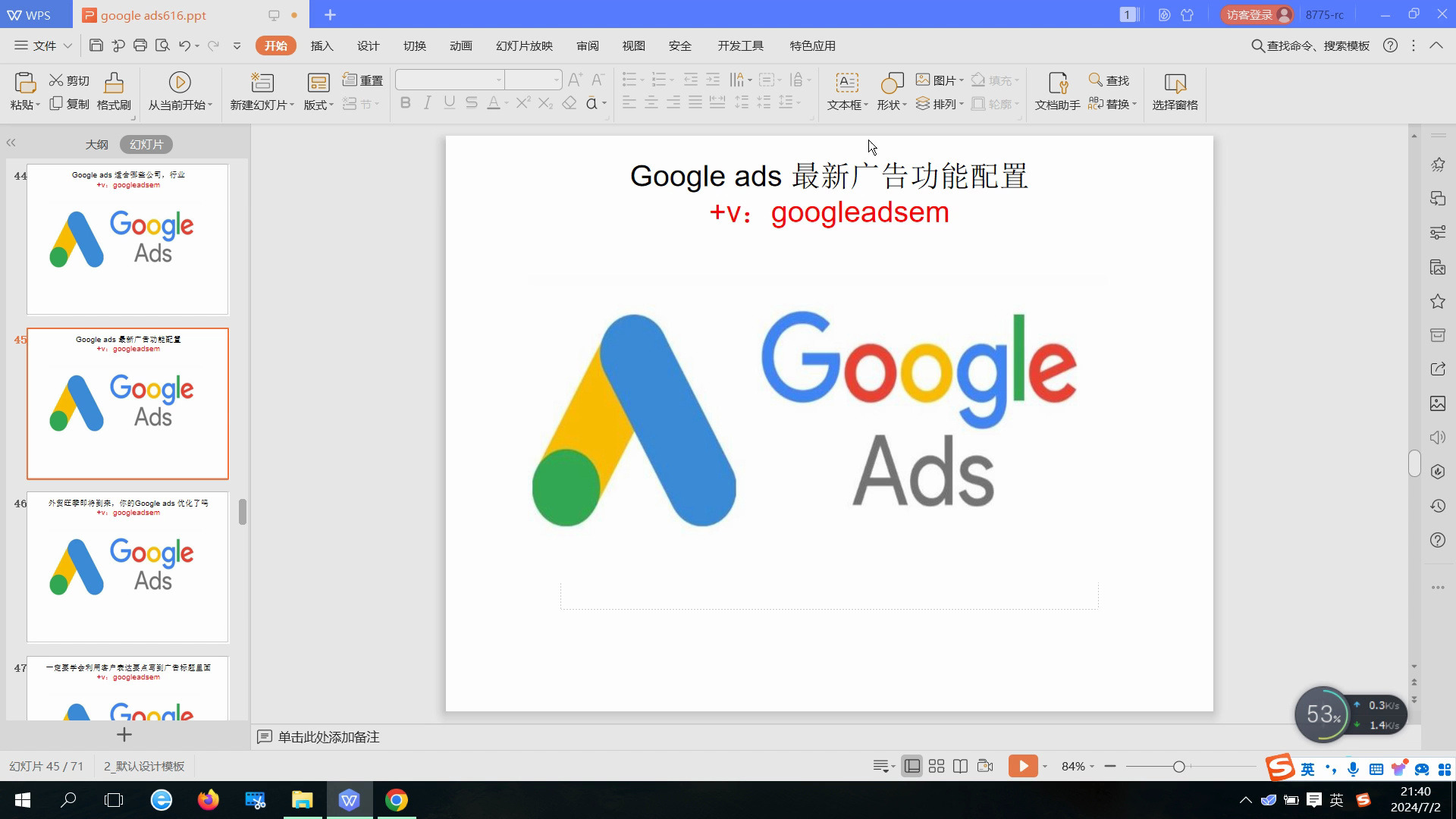Image resolution: width=1456 pixels, height=819 pixels.
Task: Click the orange play slideshow button
Action: (1023, 766)
